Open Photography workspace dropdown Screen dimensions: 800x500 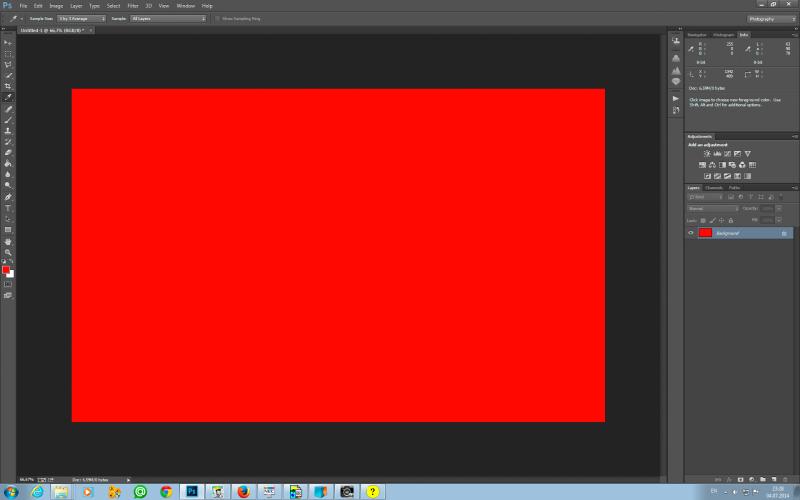(x=772, y=19)
